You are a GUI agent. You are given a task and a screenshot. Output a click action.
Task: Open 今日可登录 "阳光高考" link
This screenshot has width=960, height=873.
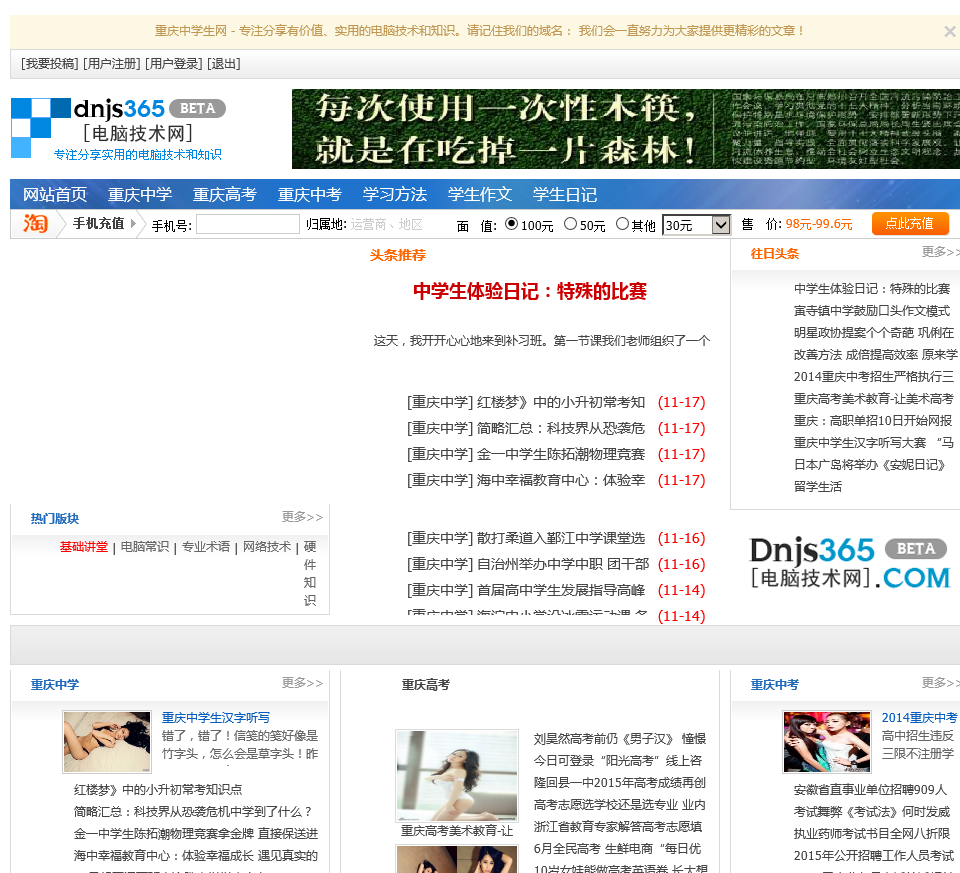click(x=618, y=761)
